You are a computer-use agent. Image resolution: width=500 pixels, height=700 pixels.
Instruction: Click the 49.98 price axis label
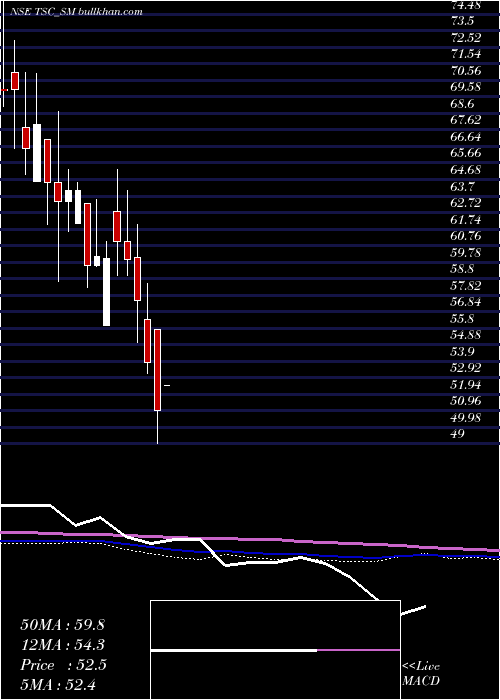click(x=467, y=417)
